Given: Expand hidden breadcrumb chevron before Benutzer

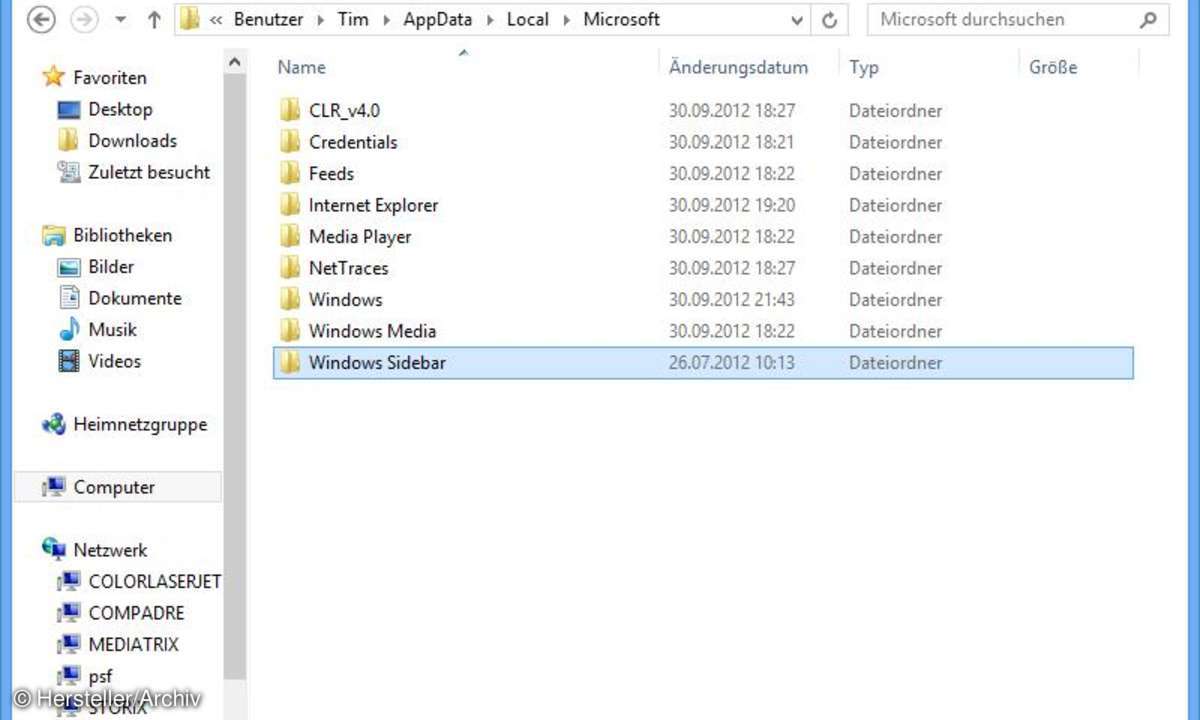Looking at the screenshot, I should click(x=216, y=20).
